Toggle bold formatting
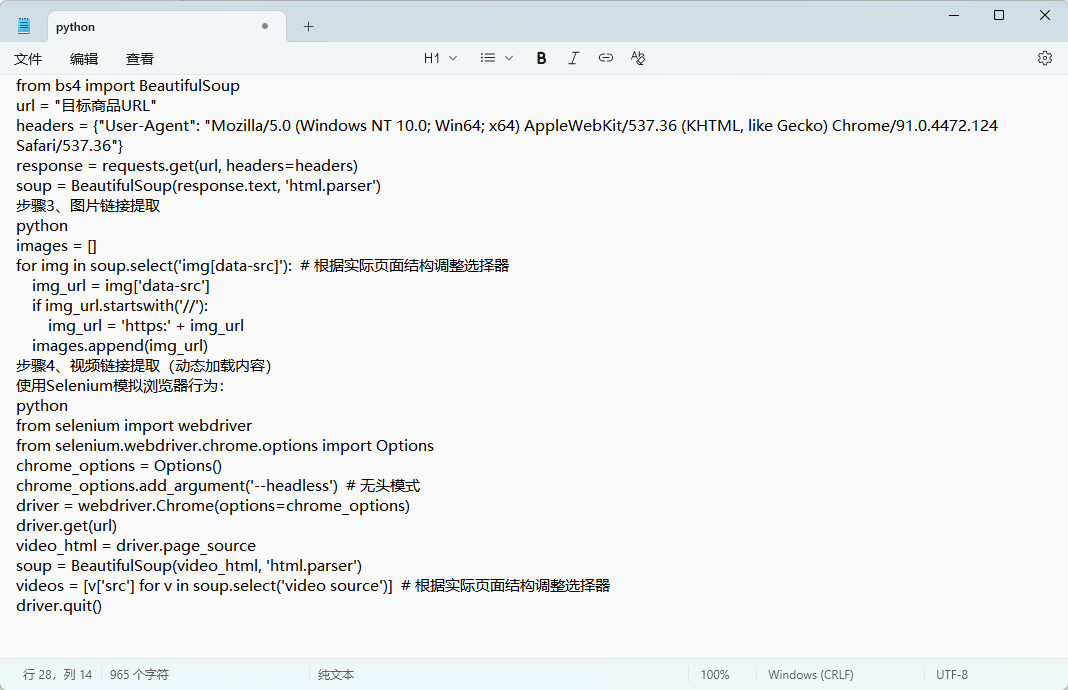The image size is (1068, 690). (541, 58)
